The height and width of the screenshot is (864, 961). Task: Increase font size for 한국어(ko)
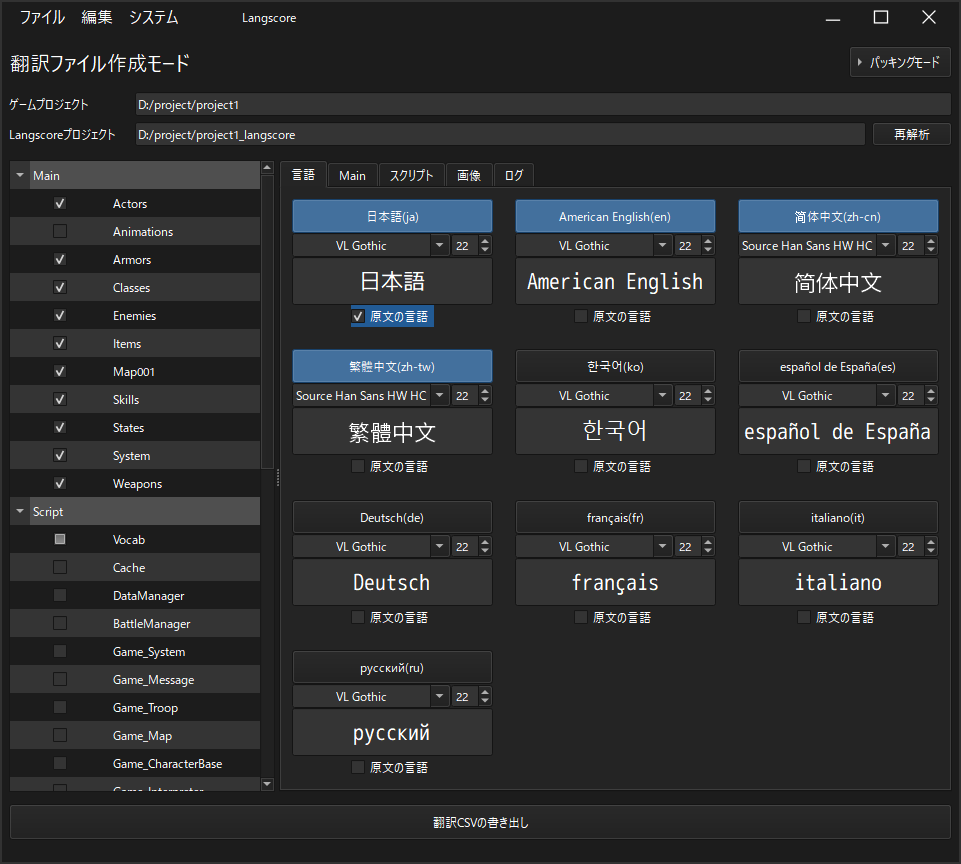click(708, 391)
